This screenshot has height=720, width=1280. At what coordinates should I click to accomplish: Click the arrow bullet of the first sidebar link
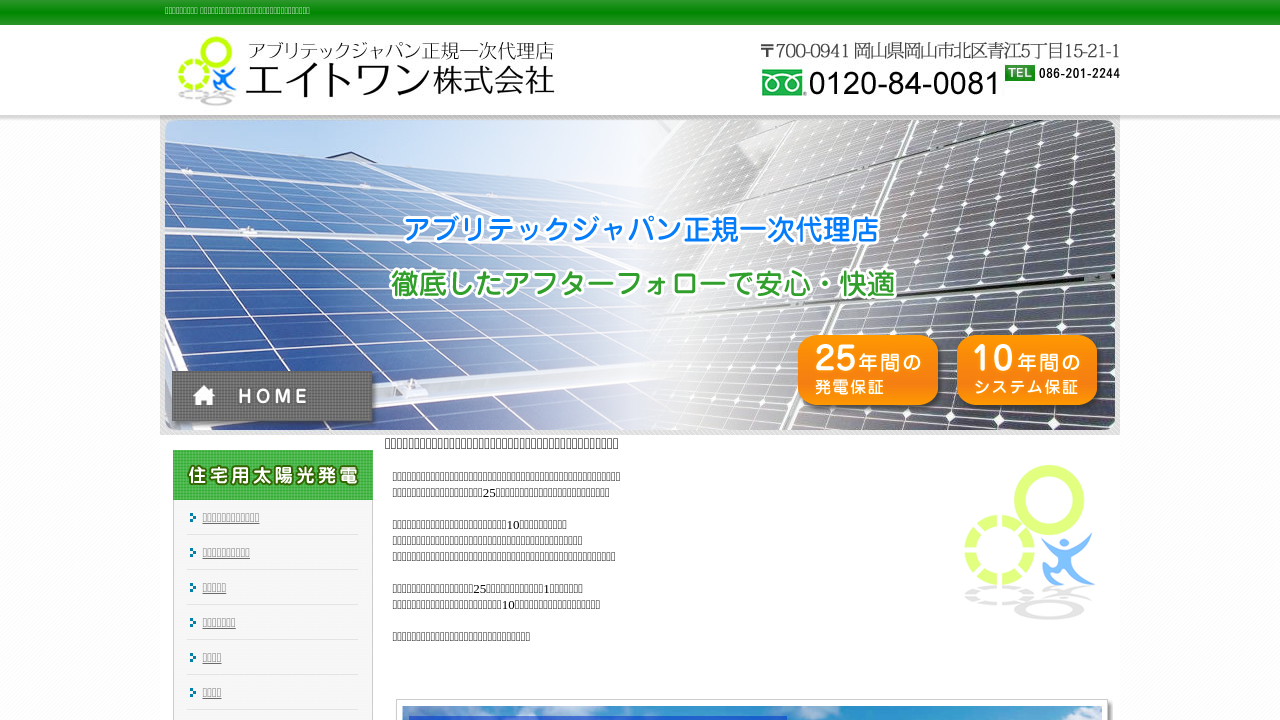click(x=193, y=518)
